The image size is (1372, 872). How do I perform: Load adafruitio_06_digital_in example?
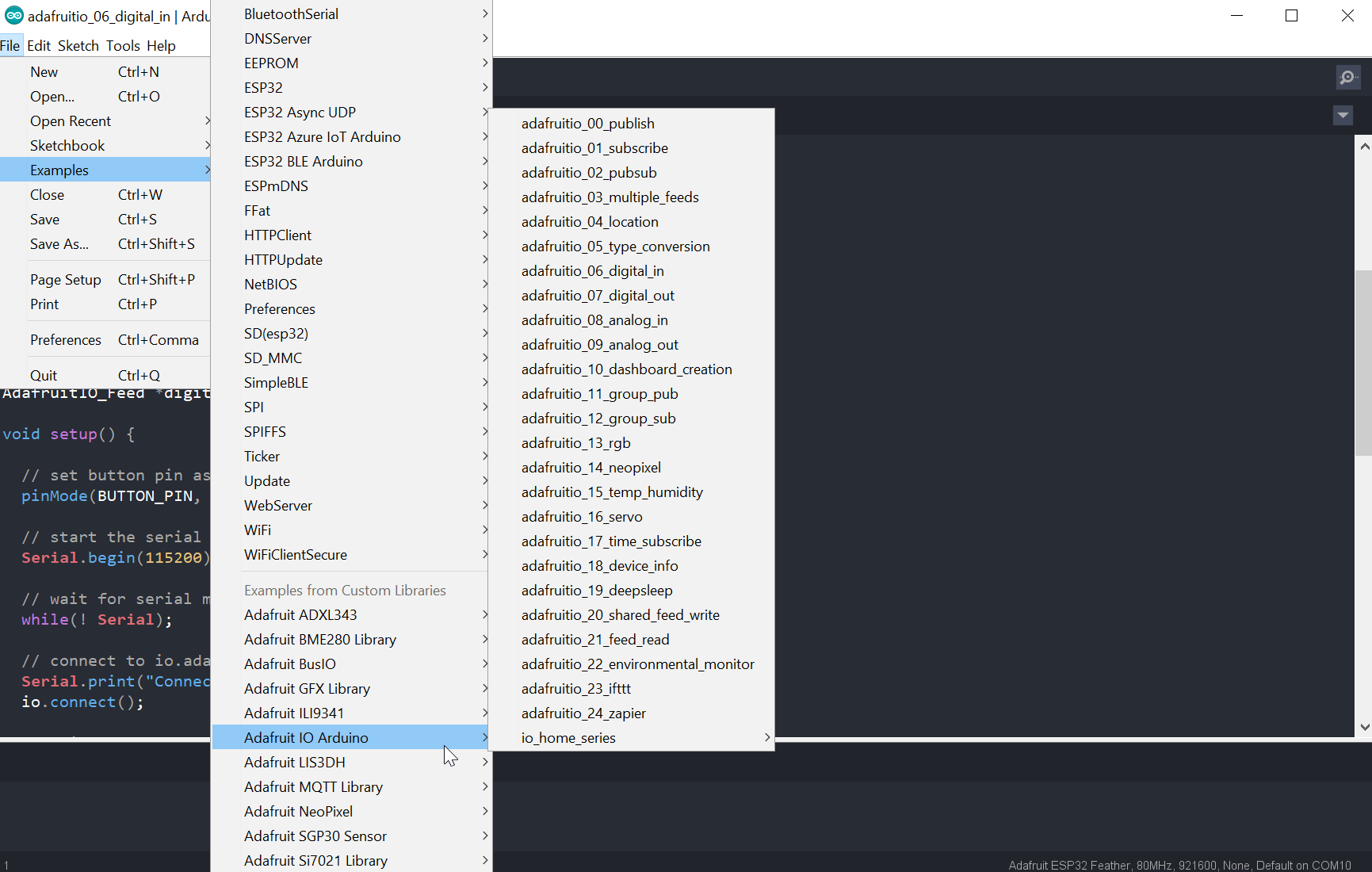point(632,271)
